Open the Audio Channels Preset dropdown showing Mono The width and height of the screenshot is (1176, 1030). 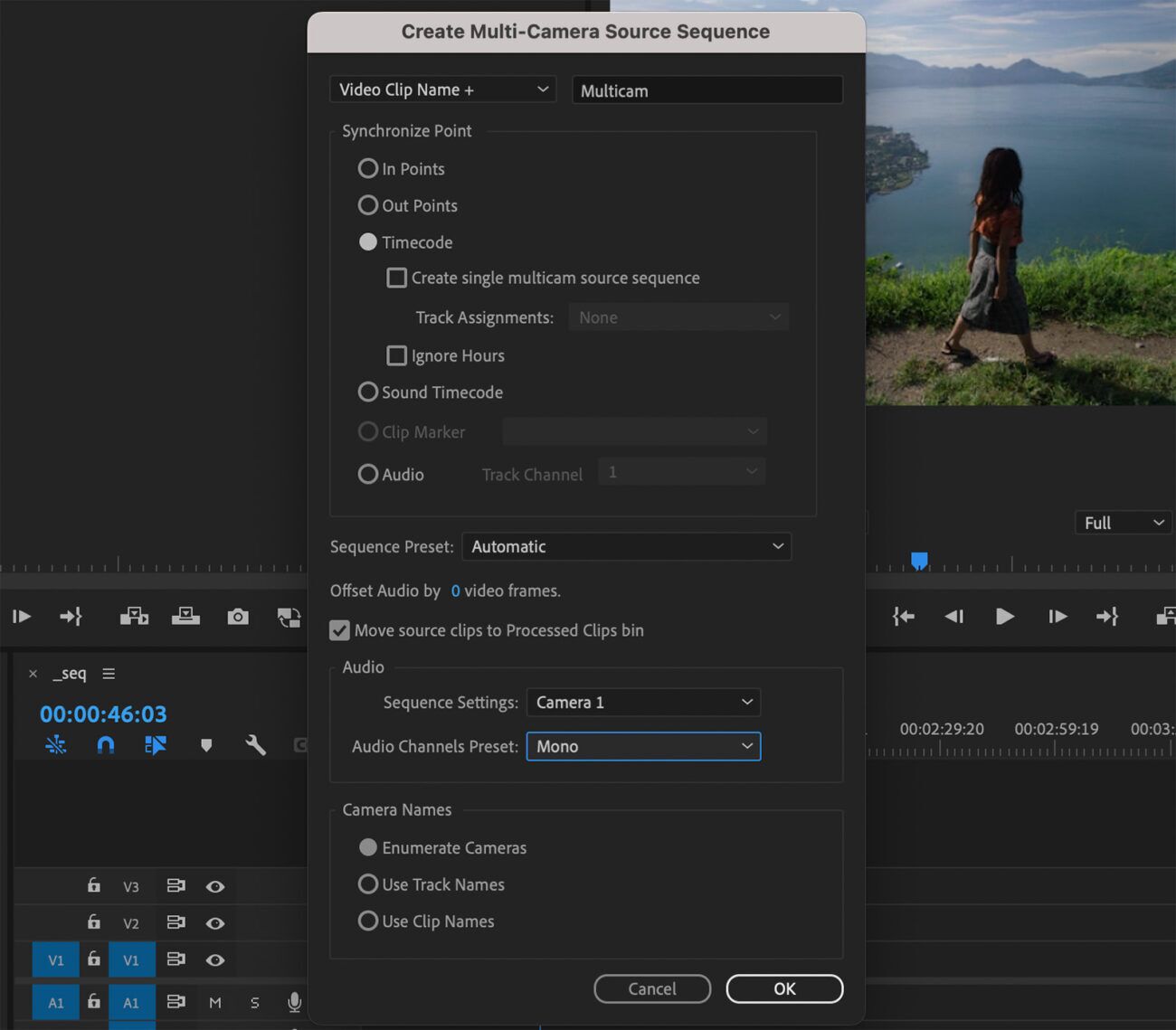[x=643, y=746]
